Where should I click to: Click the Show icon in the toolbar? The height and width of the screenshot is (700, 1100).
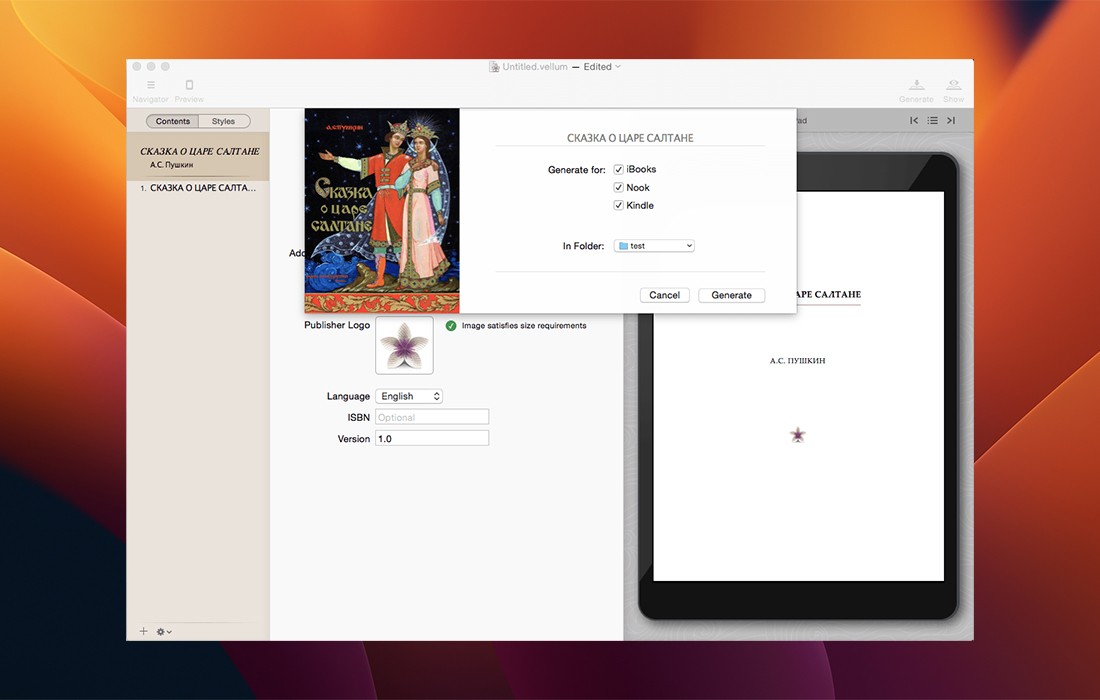pyautogui.click(x=954, y=86)
